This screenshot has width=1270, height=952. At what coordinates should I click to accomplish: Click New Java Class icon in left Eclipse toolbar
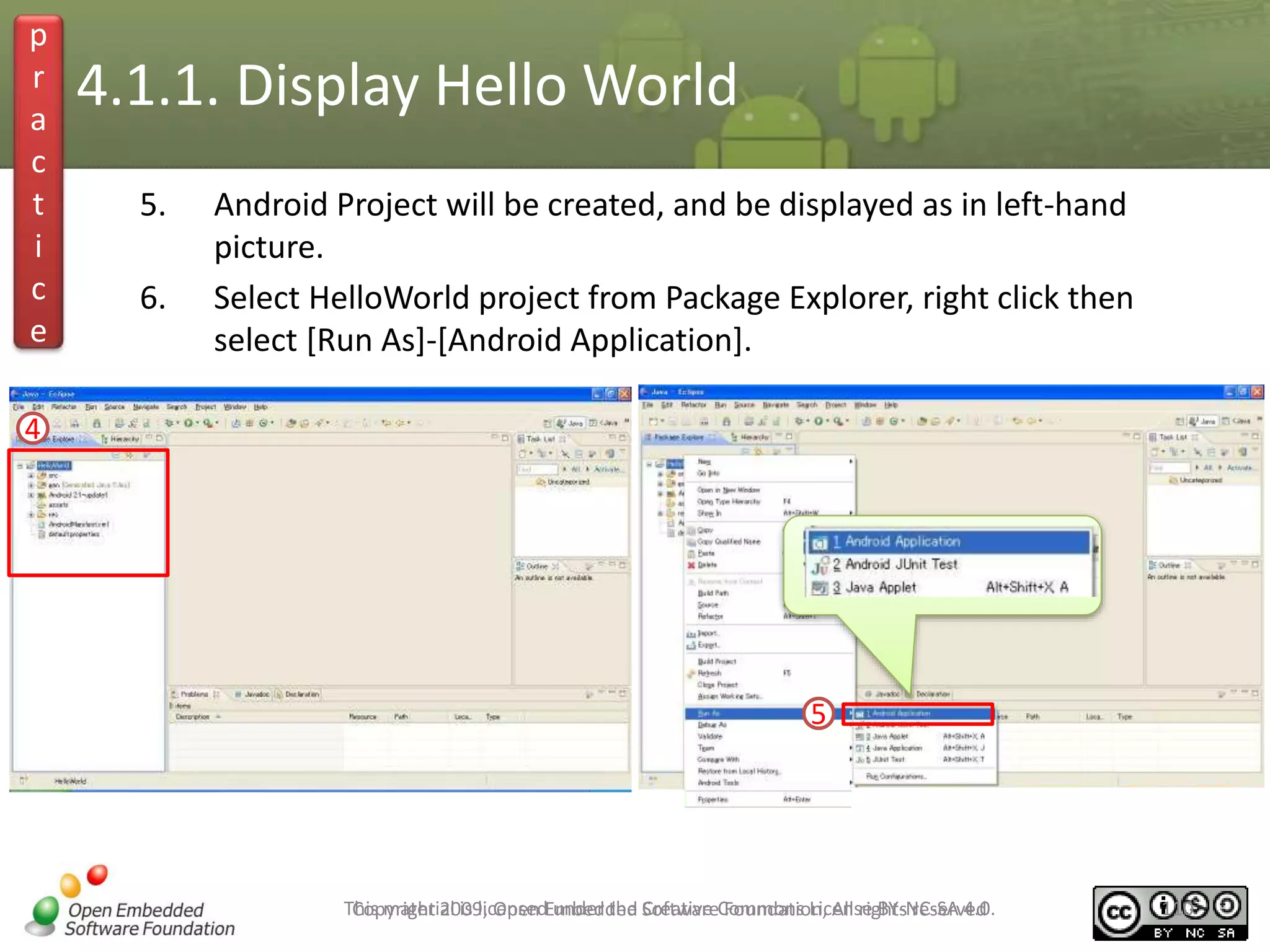(x=263, y=423)
